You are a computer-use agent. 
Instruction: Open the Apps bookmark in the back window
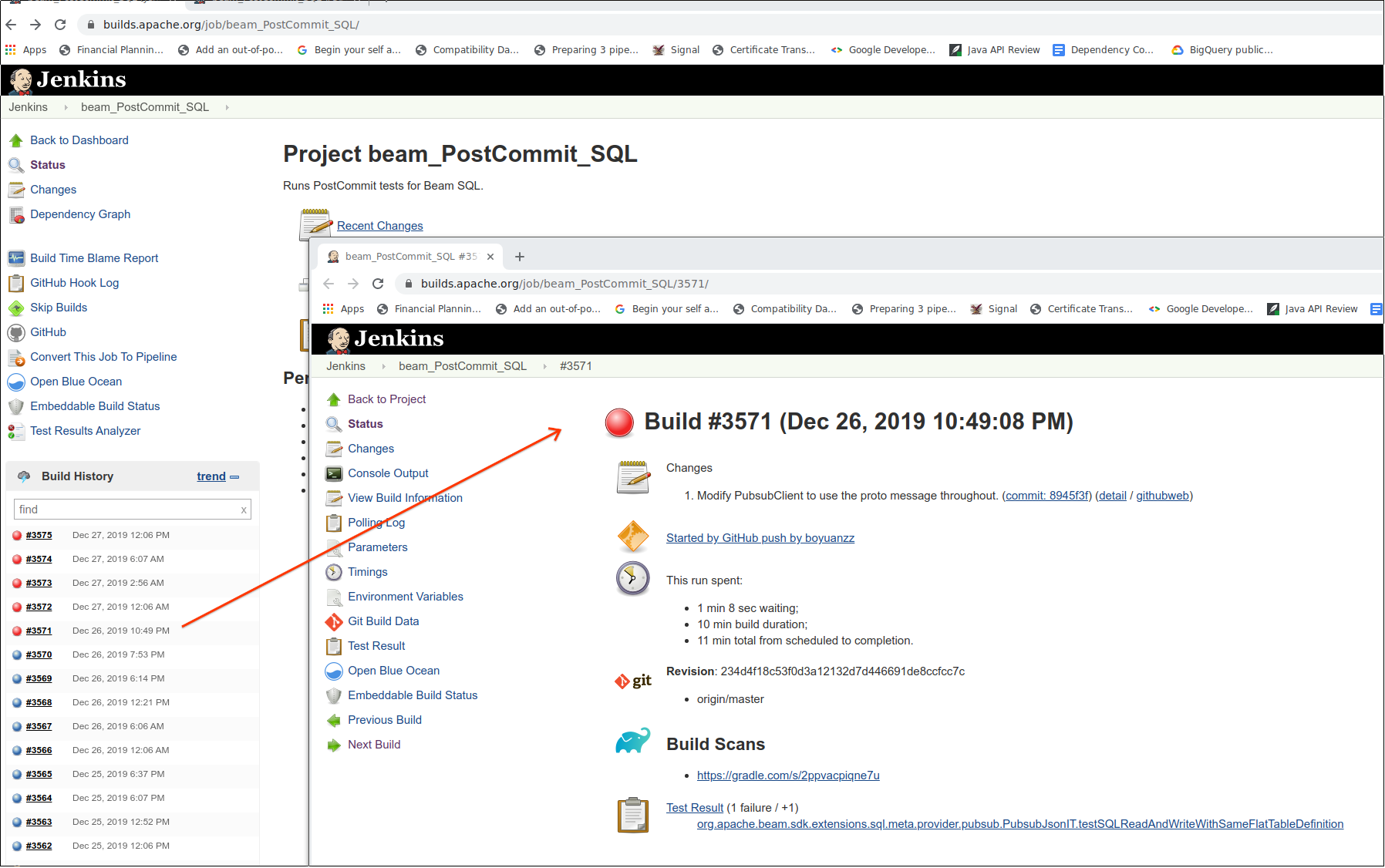point(26,50)
